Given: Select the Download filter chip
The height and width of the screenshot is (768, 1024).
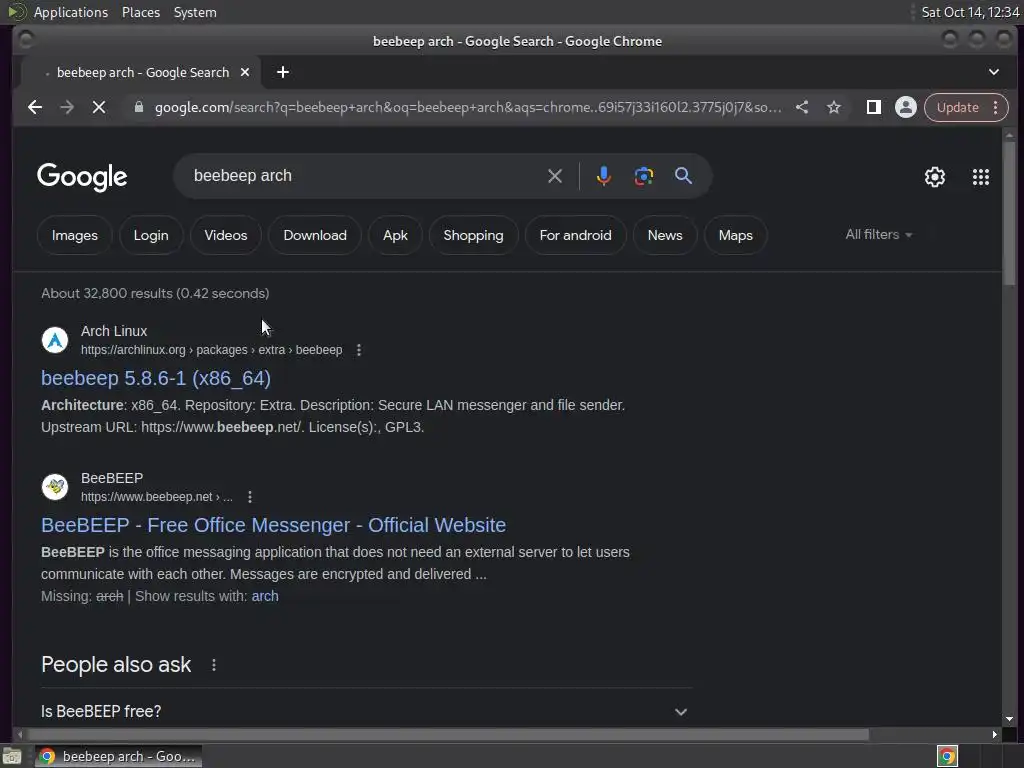Looking at the screenshot, I should pyautogui.click(x=315, y=235).
